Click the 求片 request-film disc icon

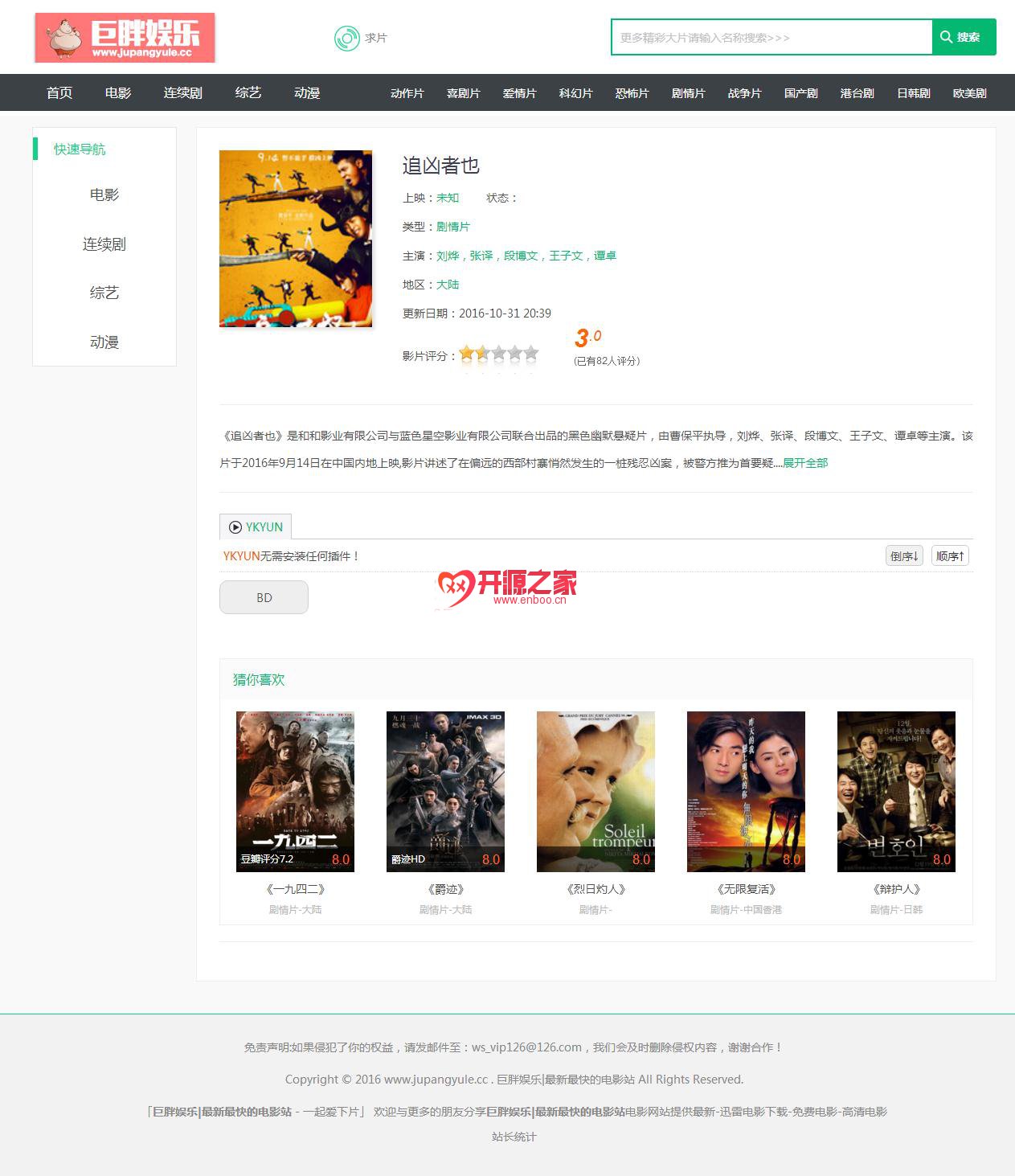[346, 38]
